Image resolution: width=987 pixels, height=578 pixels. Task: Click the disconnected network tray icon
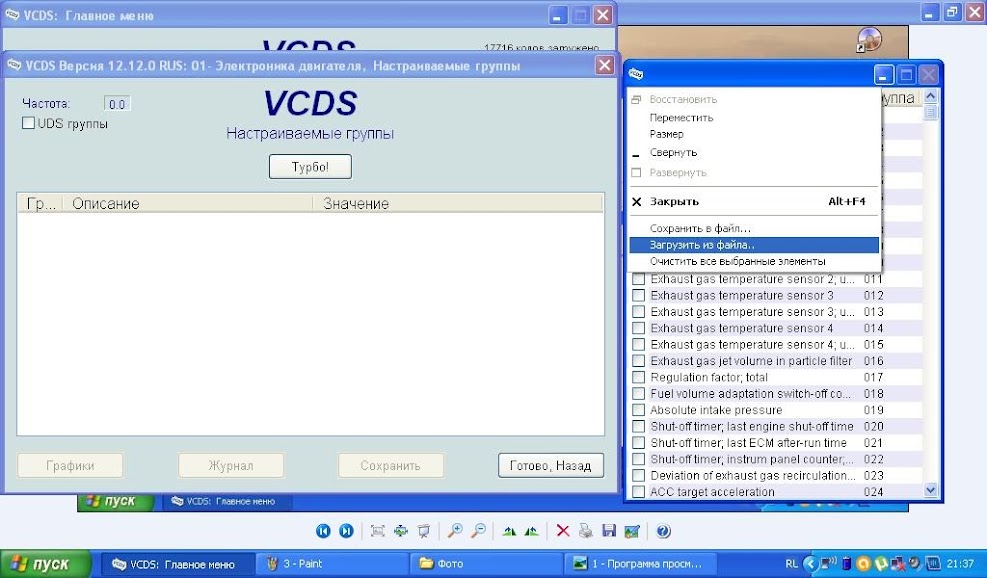pos(898,564)
